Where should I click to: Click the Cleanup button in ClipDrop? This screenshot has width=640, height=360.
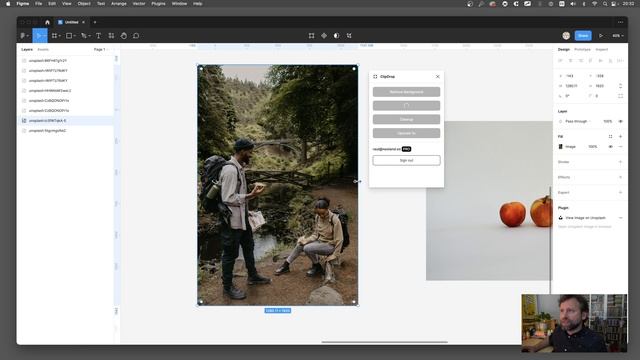406,119
